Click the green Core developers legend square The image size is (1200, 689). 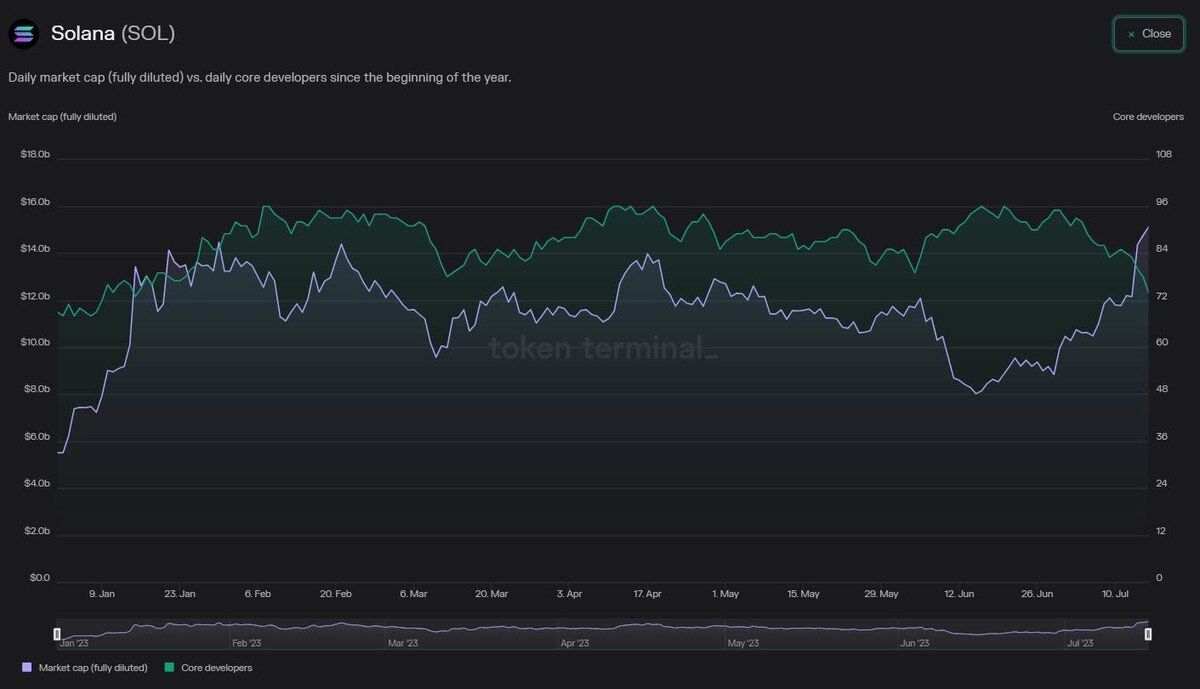[x=169, y=667]
